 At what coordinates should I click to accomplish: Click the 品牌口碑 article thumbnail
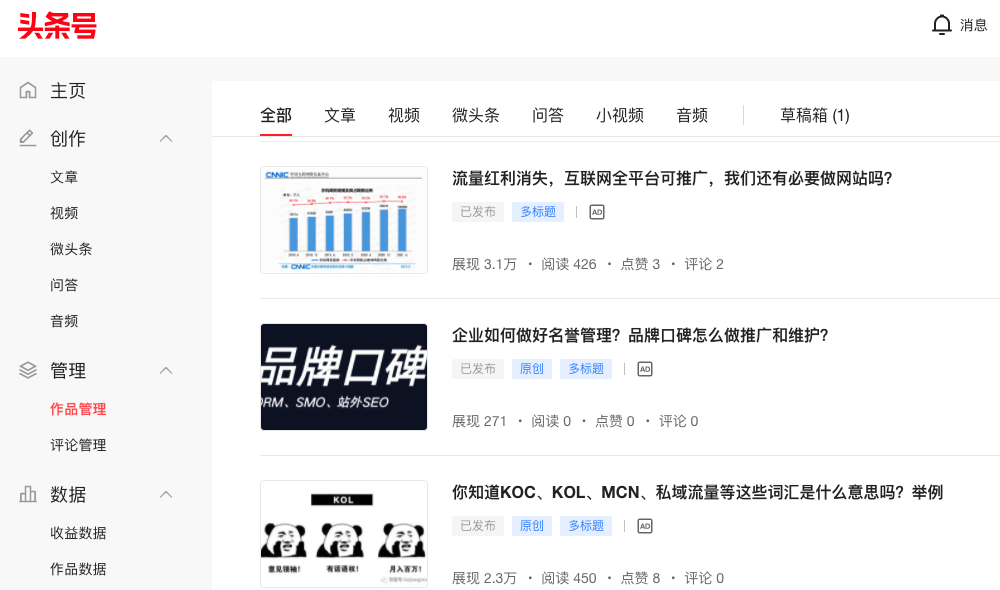point(343,377)
